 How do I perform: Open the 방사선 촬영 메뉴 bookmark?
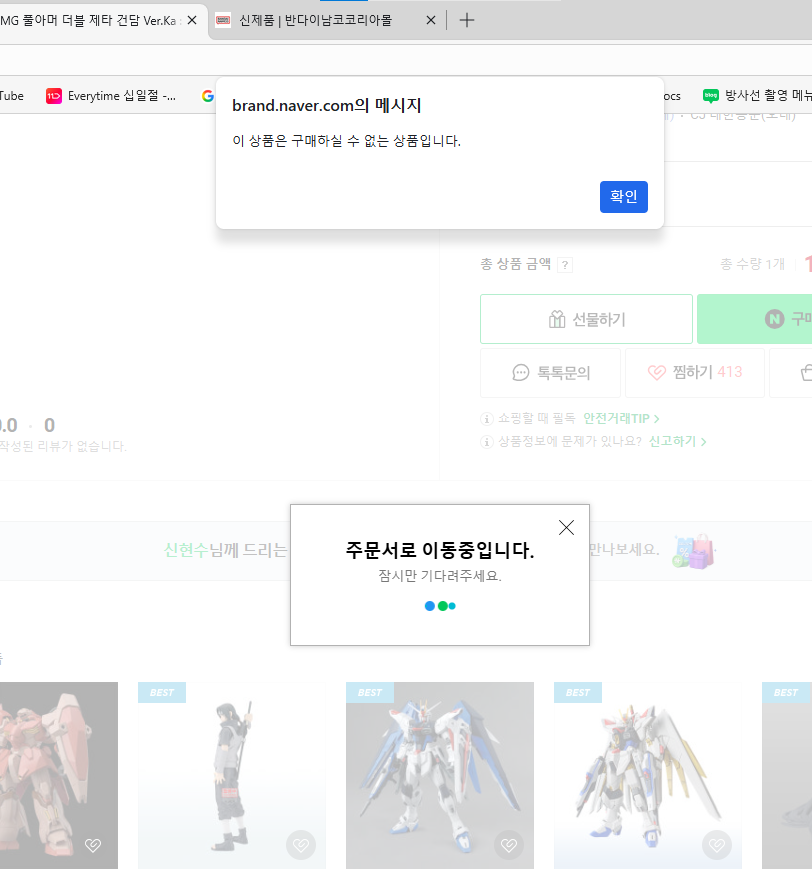click(x=756, y=96)
